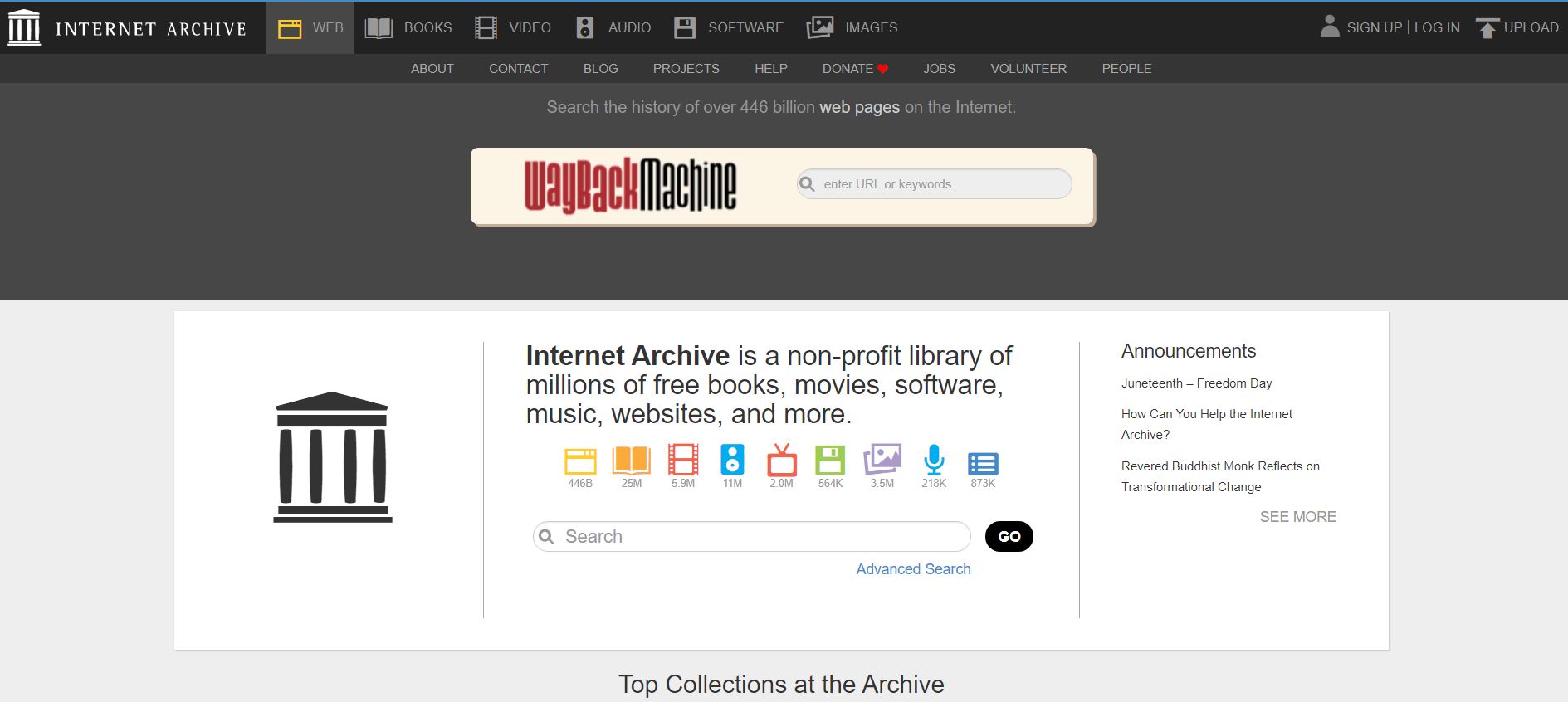The width and height of the screenshot is (1568, 702).
Task: Open the PROJECTS menu item
Action: pyautogui.click(x=686, y=69)
